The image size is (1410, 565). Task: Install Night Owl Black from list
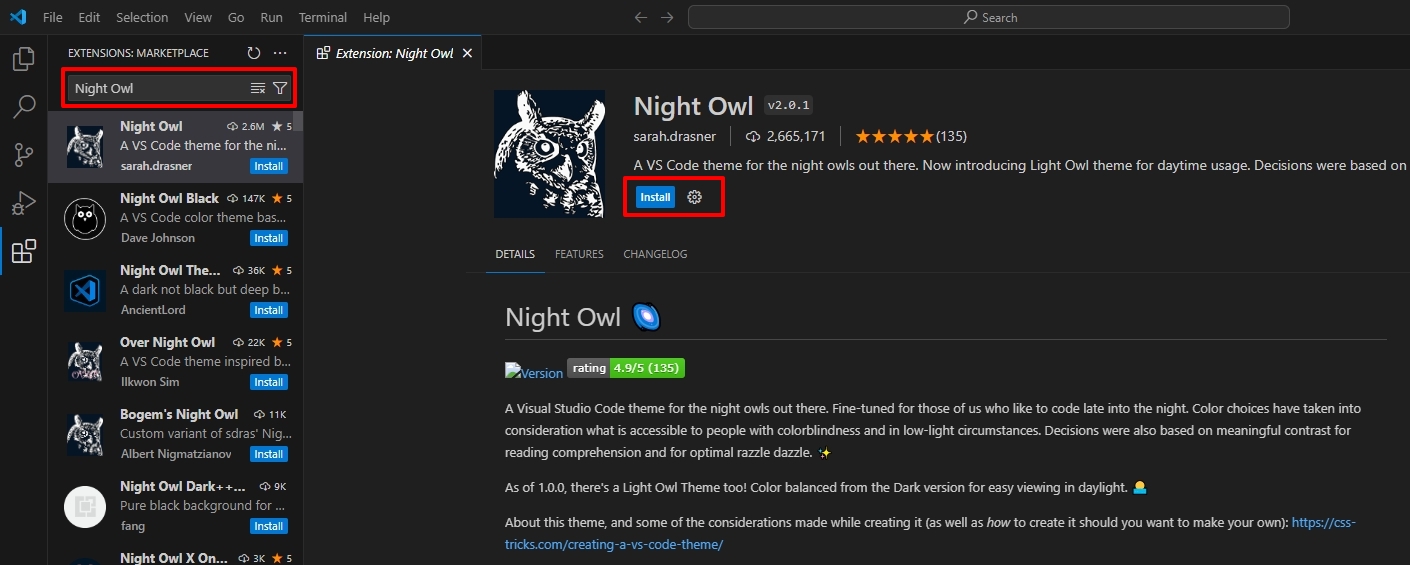coord(268,238)
